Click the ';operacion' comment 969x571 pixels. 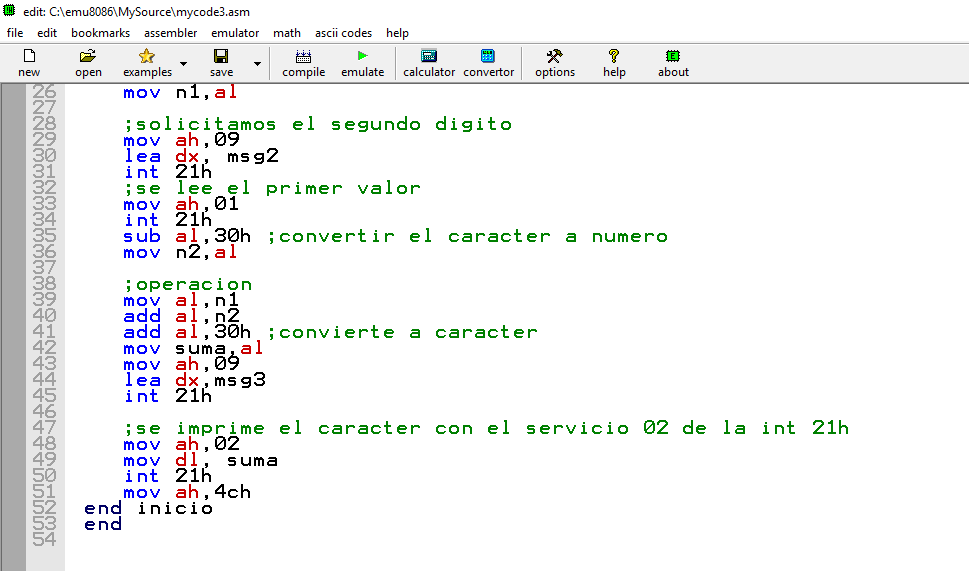(188, 284)
